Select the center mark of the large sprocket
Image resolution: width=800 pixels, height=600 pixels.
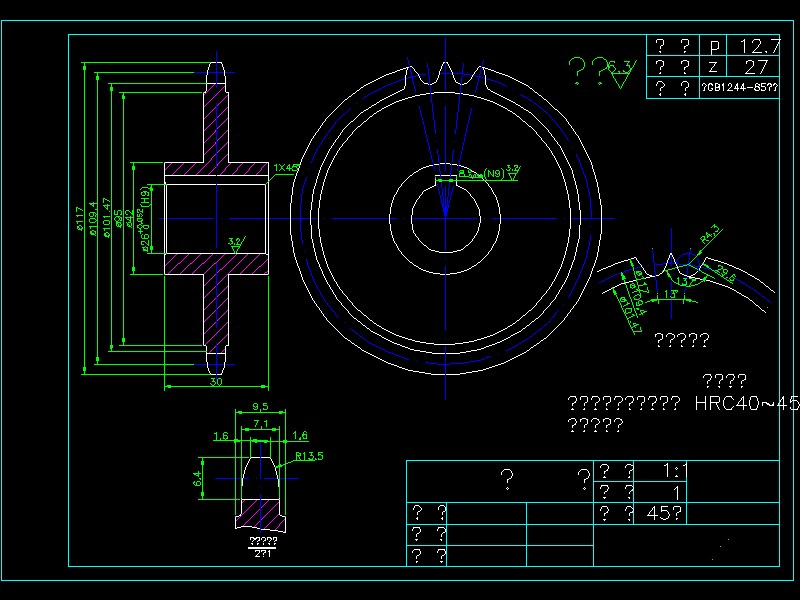coord(444,218)
